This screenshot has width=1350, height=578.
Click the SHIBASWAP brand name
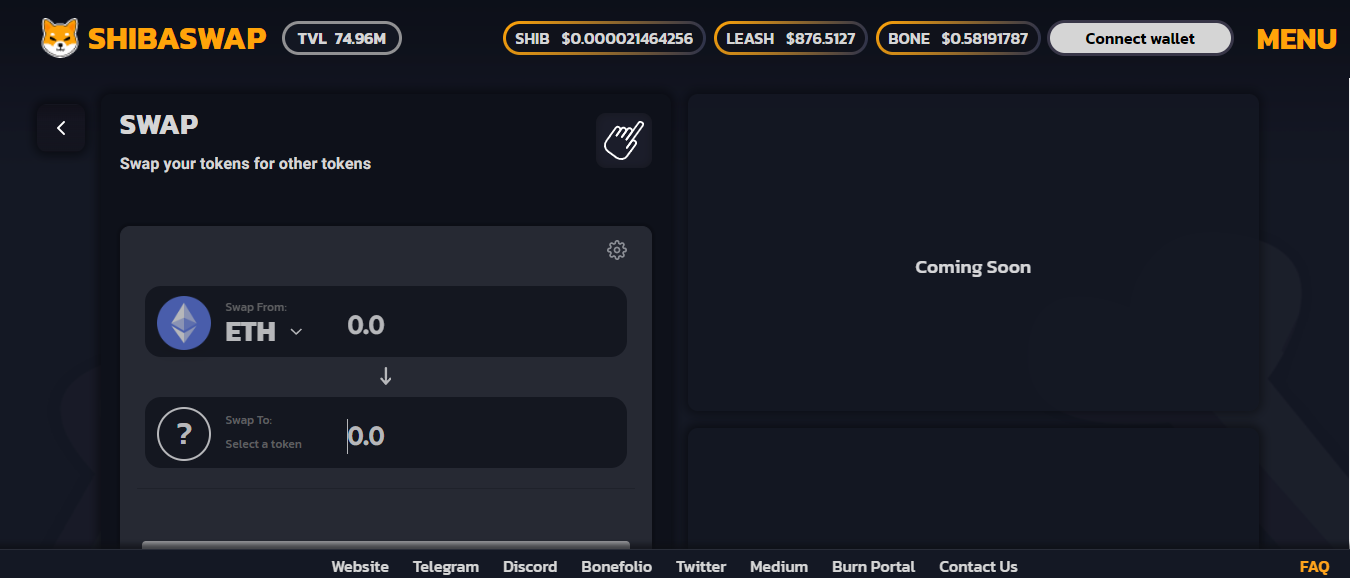pyautogui.click(x=177, y=39)
